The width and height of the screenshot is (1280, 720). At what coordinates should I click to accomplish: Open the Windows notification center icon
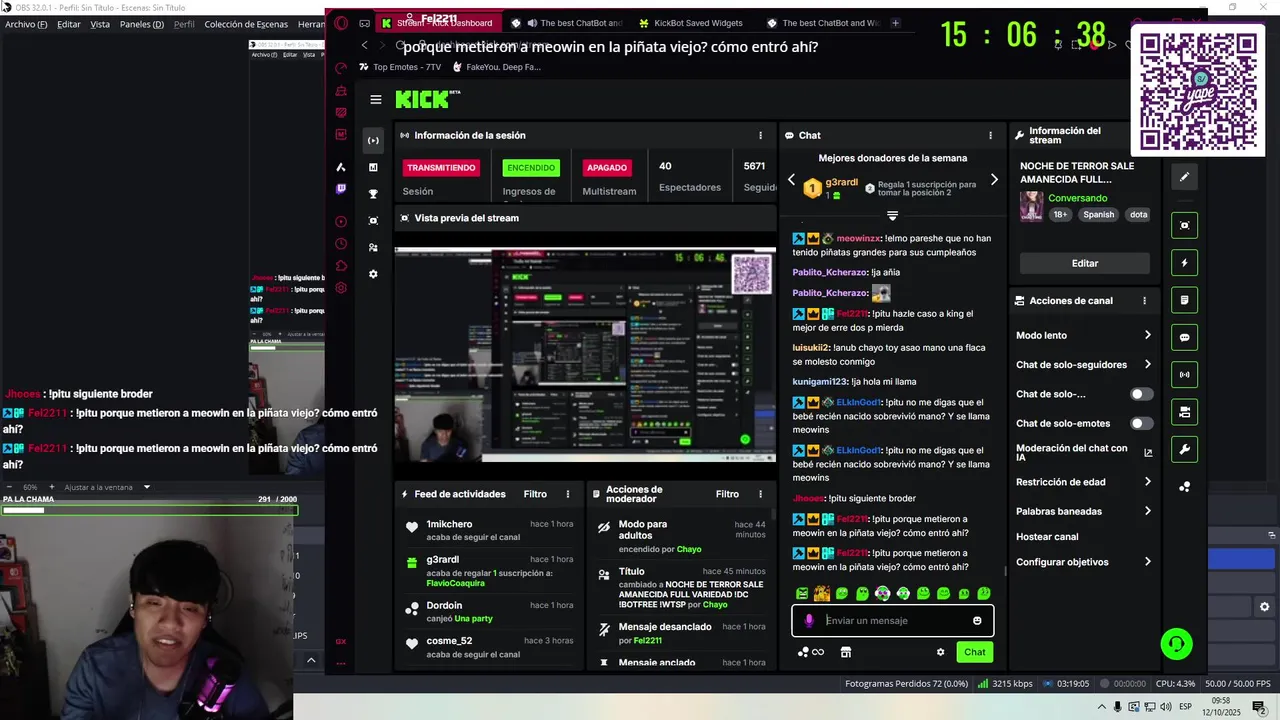point(1258,707)
